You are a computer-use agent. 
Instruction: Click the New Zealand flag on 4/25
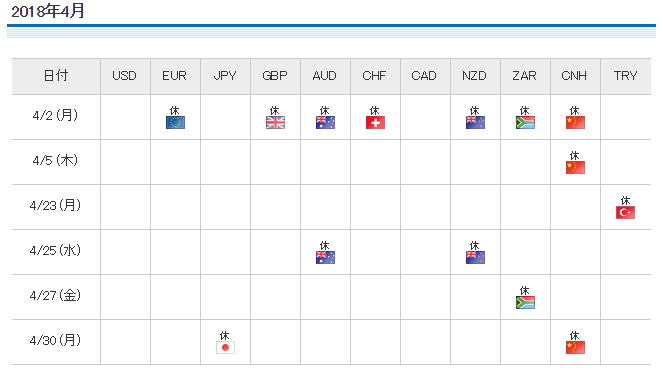click(x=475, y=257)
